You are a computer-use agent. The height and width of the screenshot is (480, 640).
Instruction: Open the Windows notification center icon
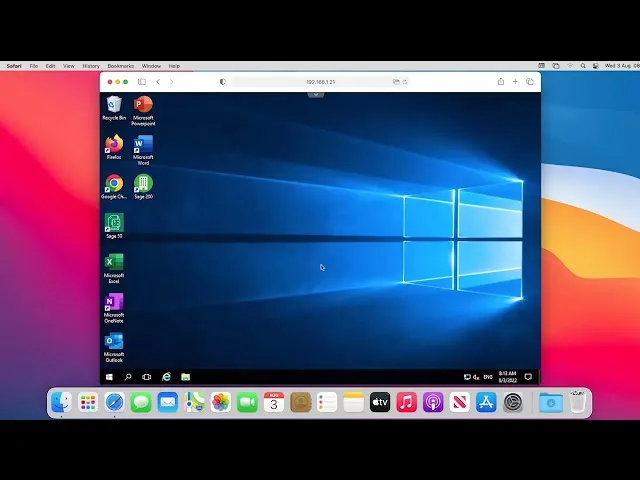tap(528, 377)
